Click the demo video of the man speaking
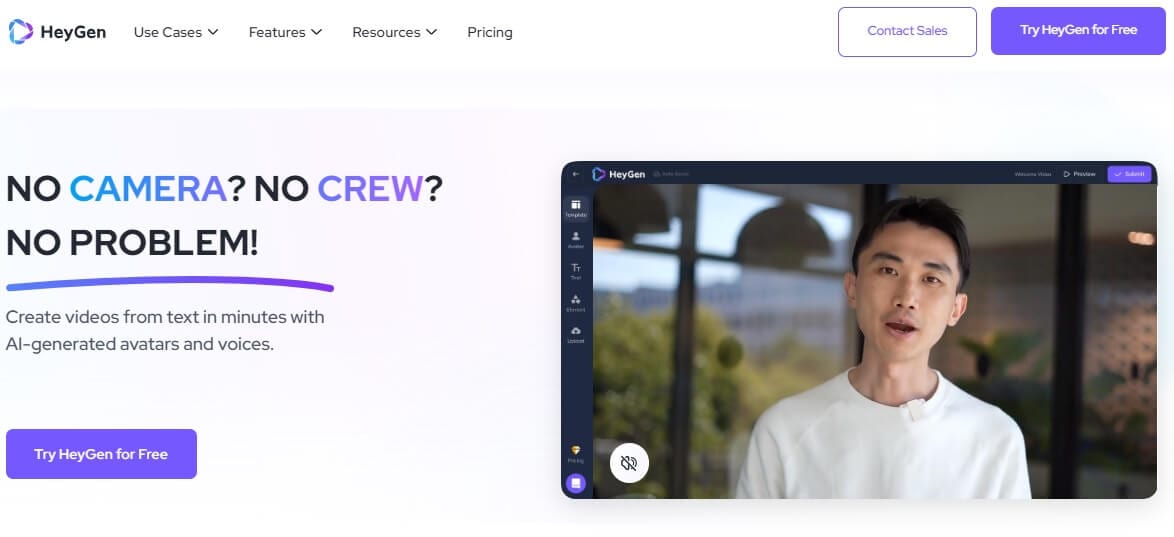The width and height of the screenshot is (1174, 537). pos(875,341)
